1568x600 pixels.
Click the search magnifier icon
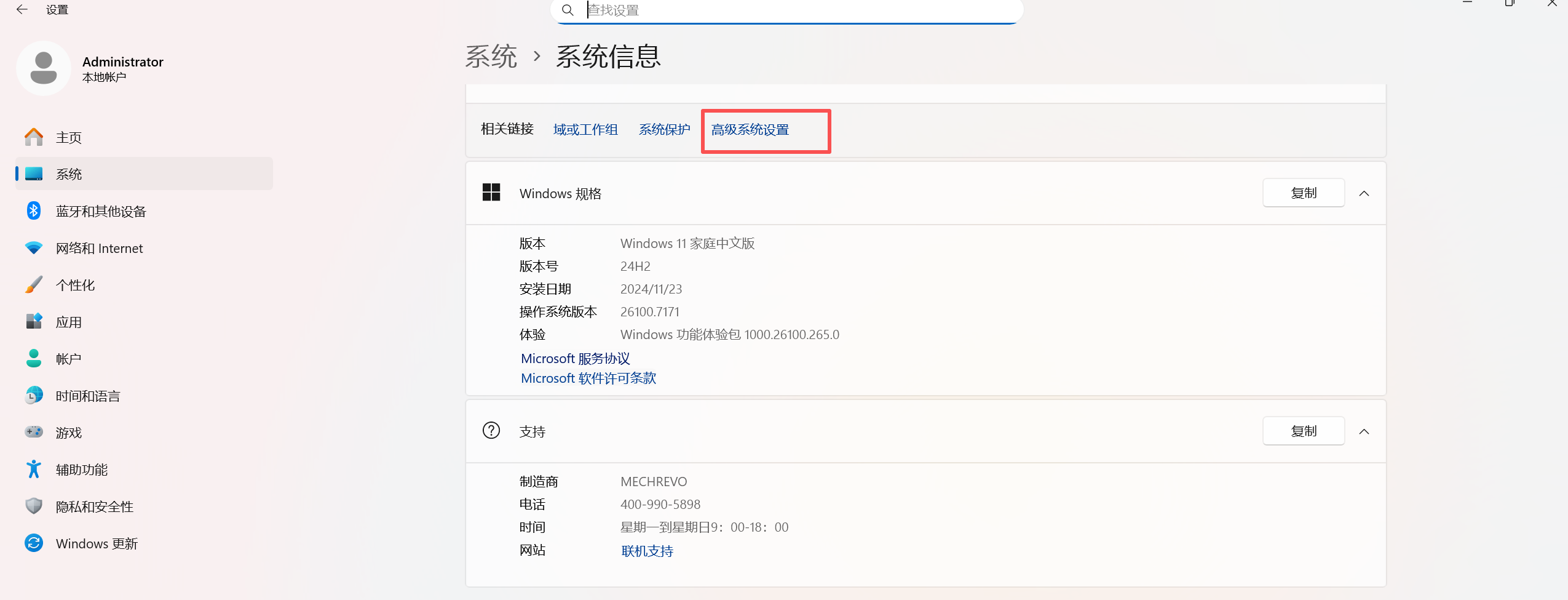(568, 10)
